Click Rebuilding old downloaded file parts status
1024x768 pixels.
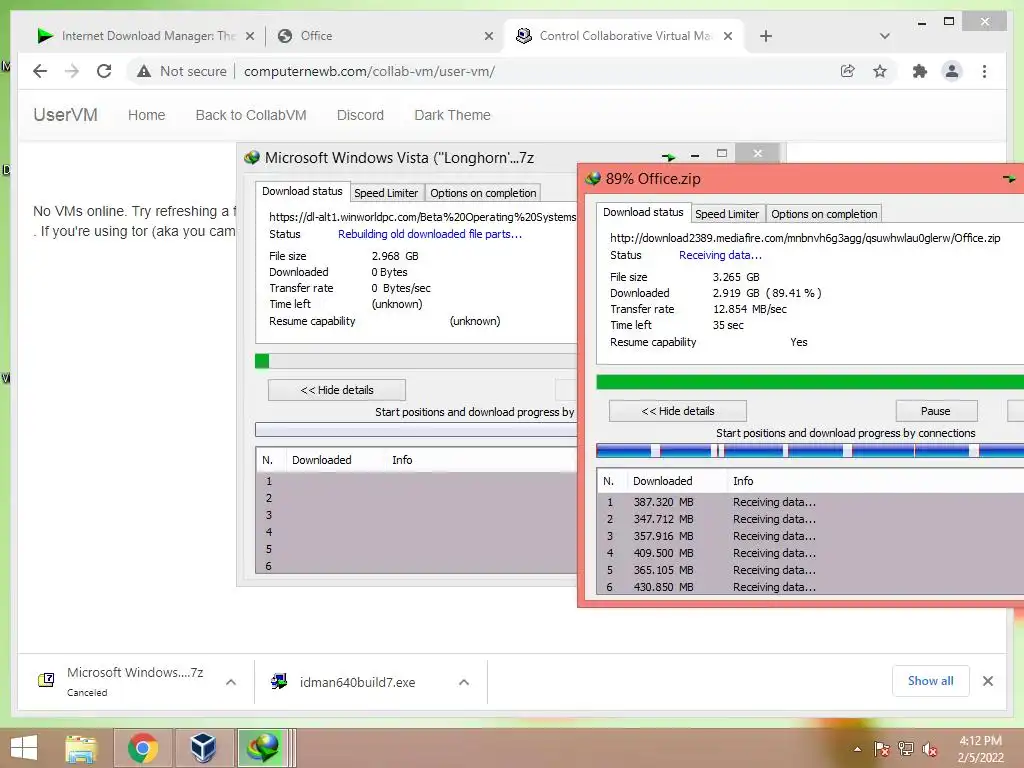(430, 234)
